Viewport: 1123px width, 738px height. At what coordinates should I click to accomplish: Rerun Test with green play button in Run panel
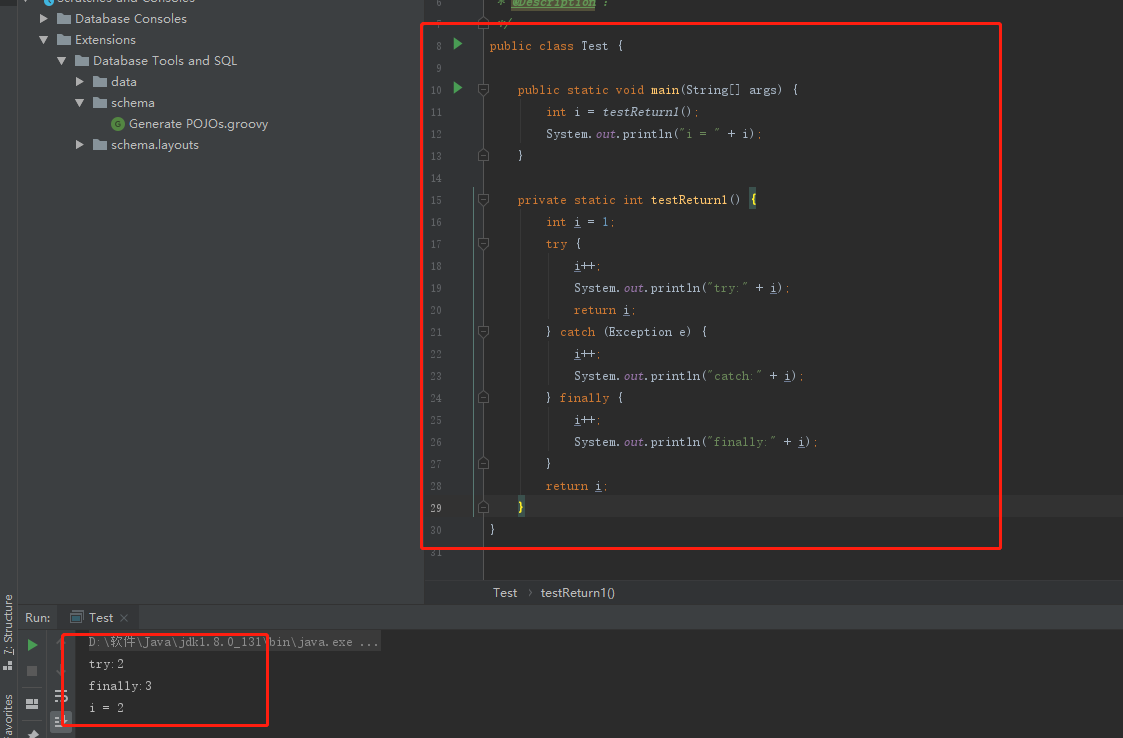pyautogui.click(x=32, y=646)
